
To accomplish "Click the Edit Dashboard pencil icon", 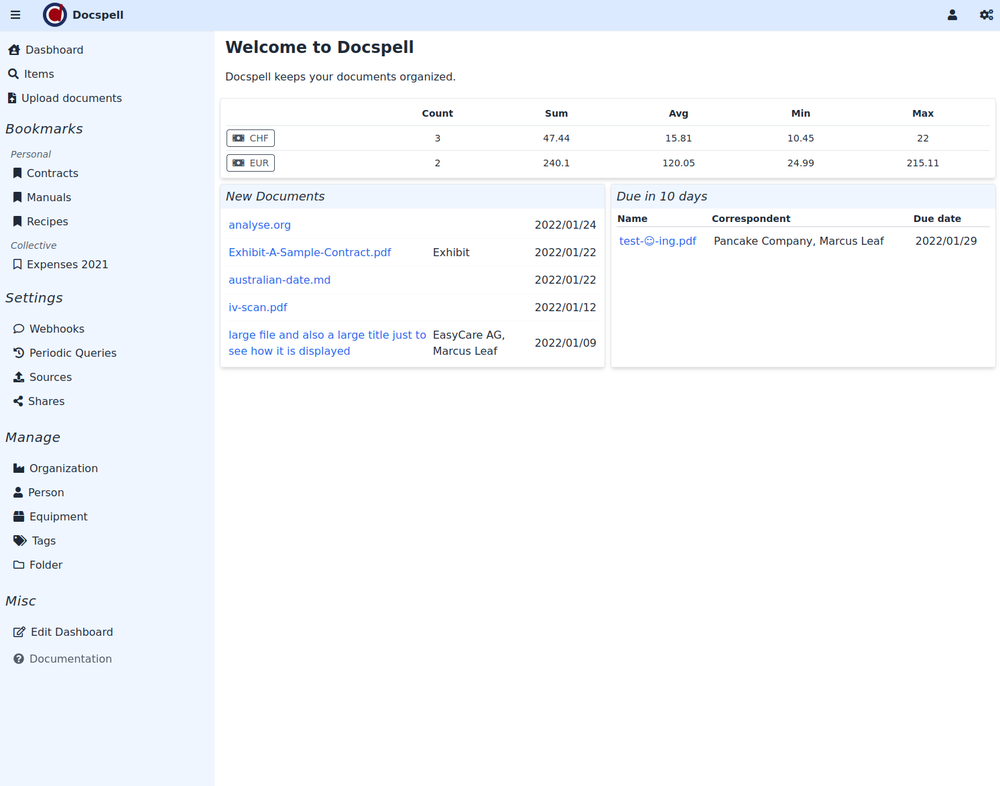I will point(19,632).
